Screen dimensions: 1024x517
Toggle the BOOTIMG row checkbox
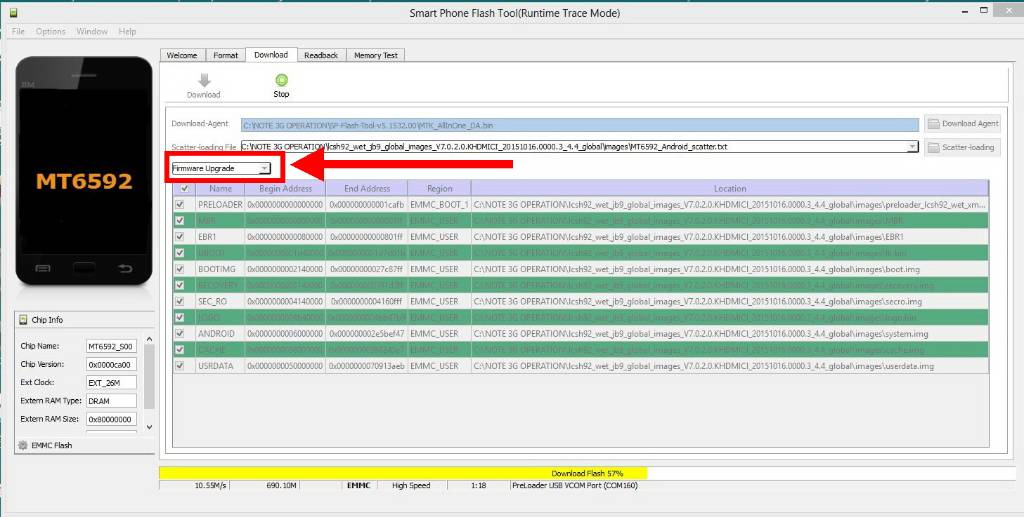pos(180,269)
